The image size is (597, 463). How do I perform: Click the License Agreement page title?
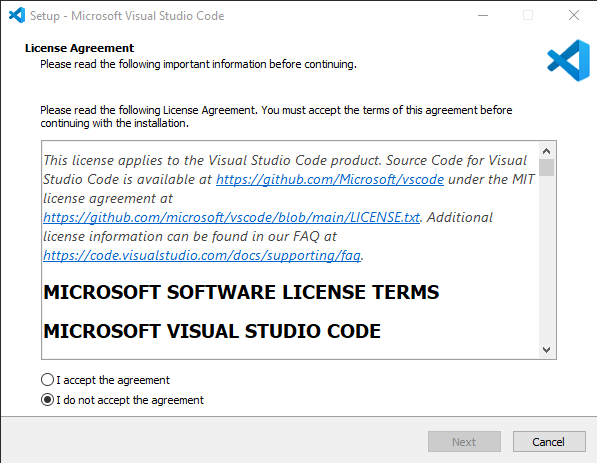(80, 48)
